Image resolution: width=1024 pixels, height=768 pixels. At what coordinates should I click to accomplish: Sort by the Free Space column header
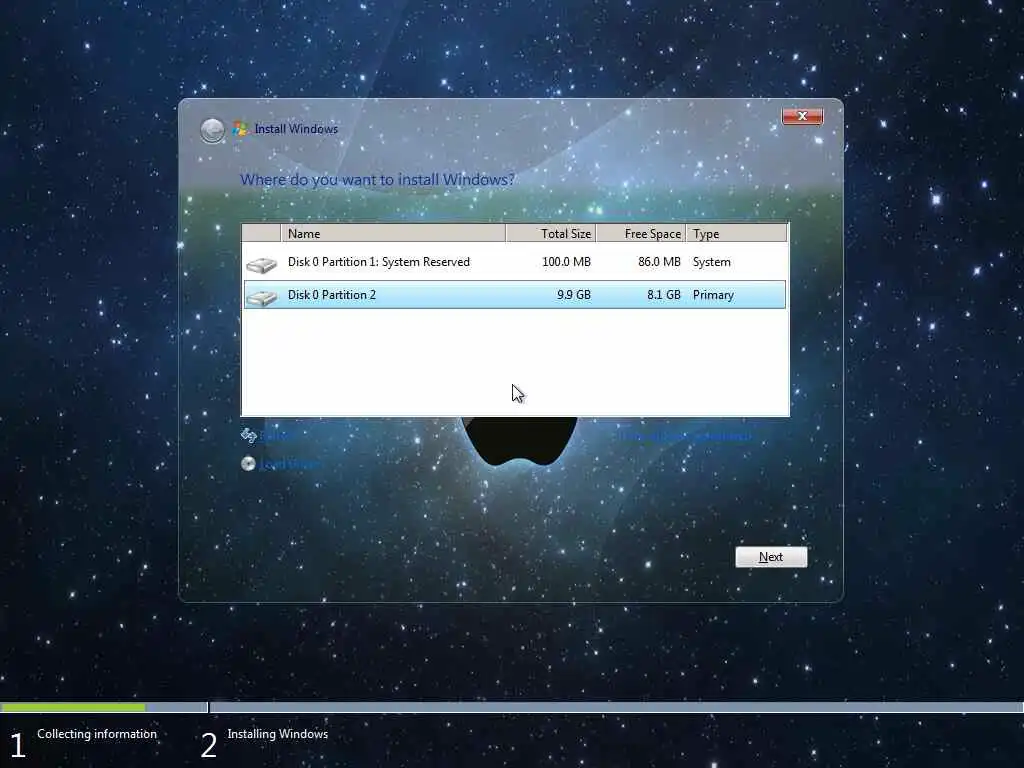pos(641,233)
